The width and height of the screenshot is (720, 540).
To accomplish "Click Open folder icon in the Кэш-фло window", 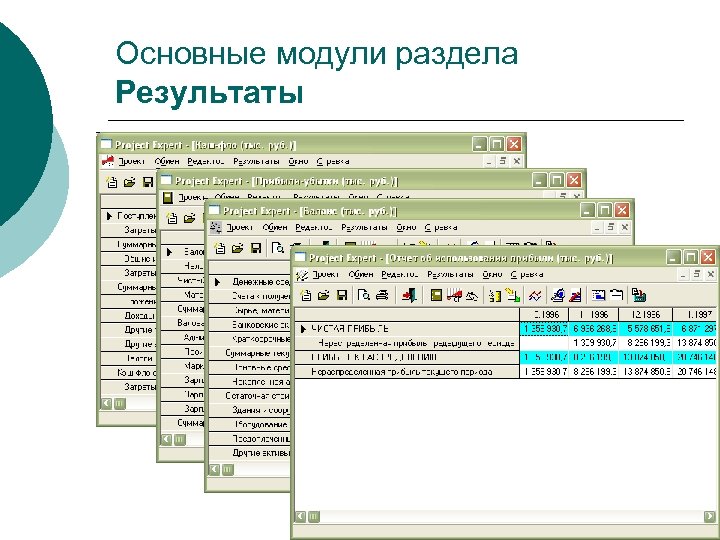I will pos(129,182).
